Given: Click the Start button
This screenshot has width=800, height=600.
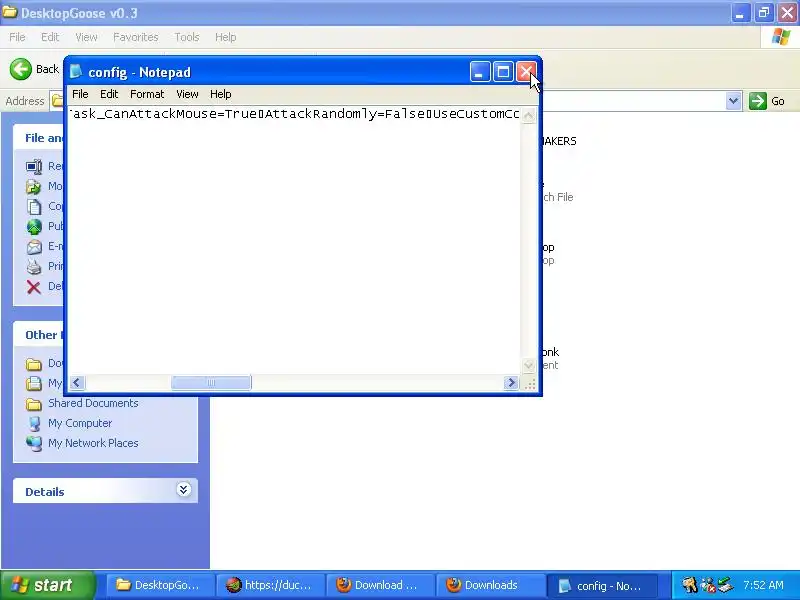Looking at the screenshot, I should 47,585.
